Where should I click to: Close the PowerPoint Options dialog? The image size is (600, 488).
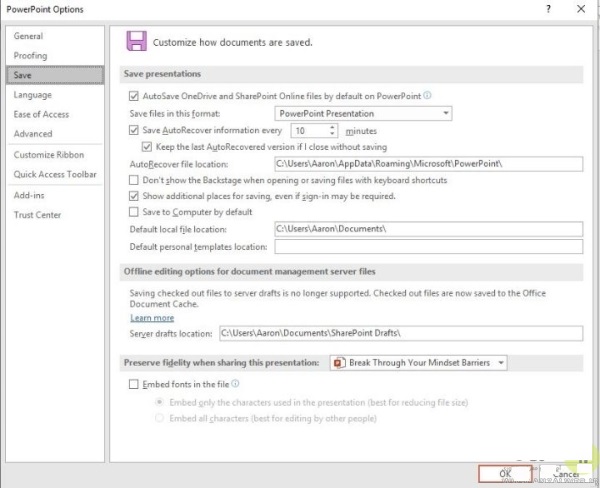pyautogui.click(x=582, y=9)
